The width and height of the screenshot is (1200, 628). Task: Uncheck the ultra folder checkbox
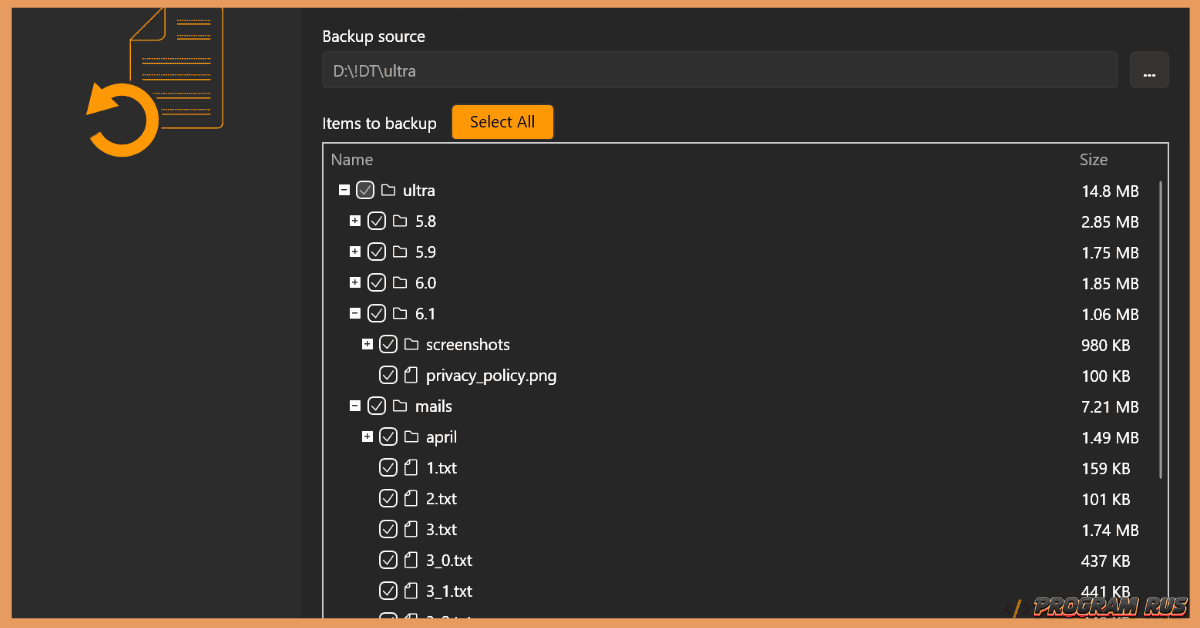tap(365, 190)
